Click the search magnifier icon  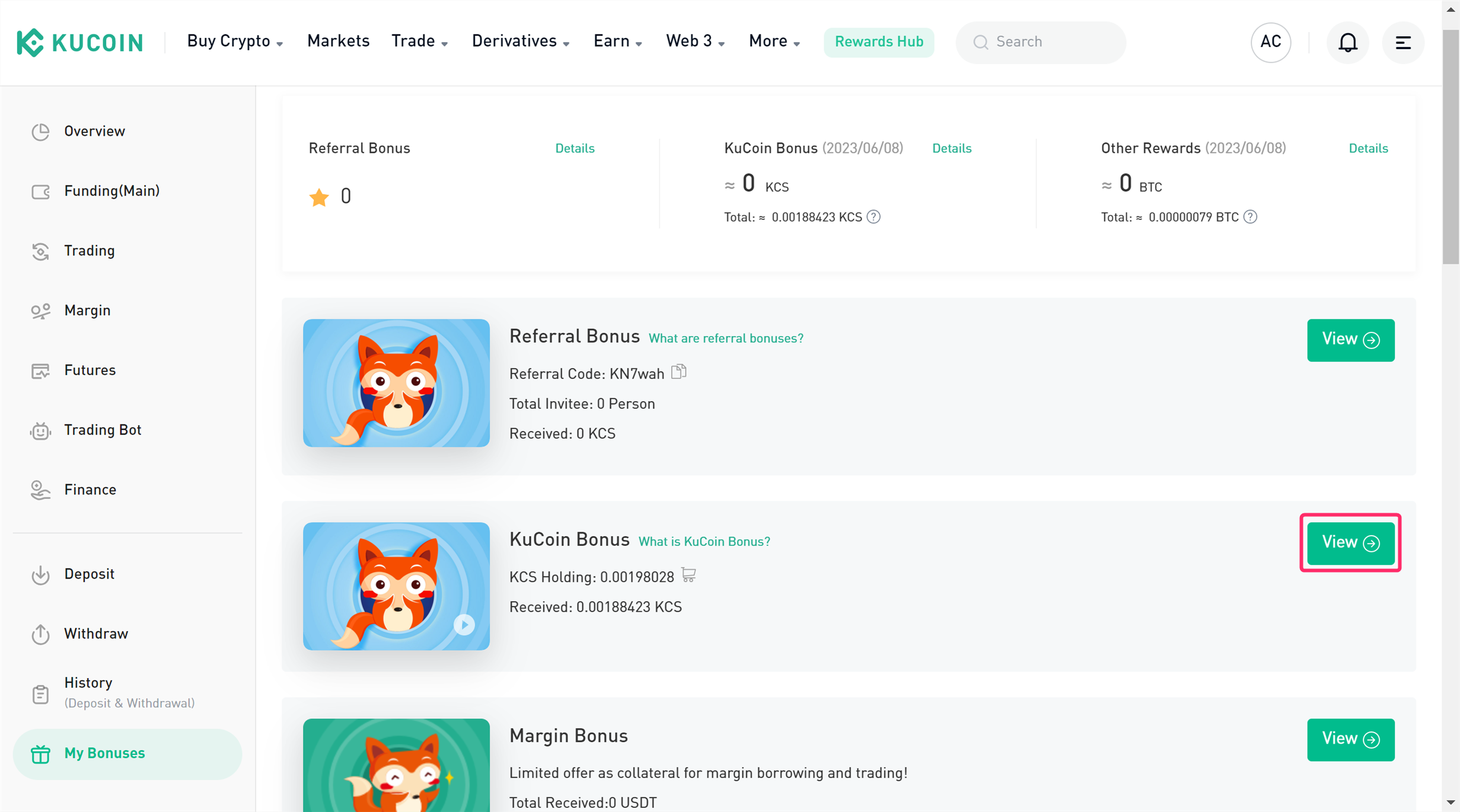980,42
